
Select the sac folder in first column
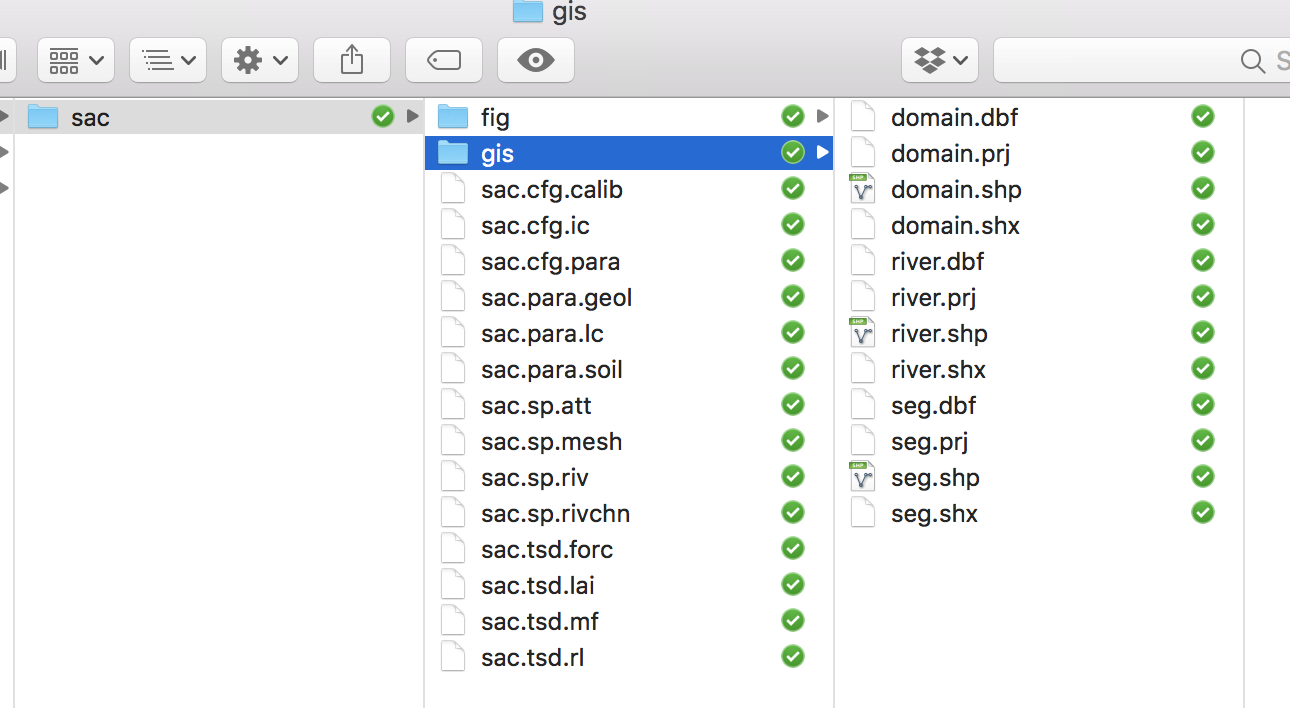[x=90, y=117]
